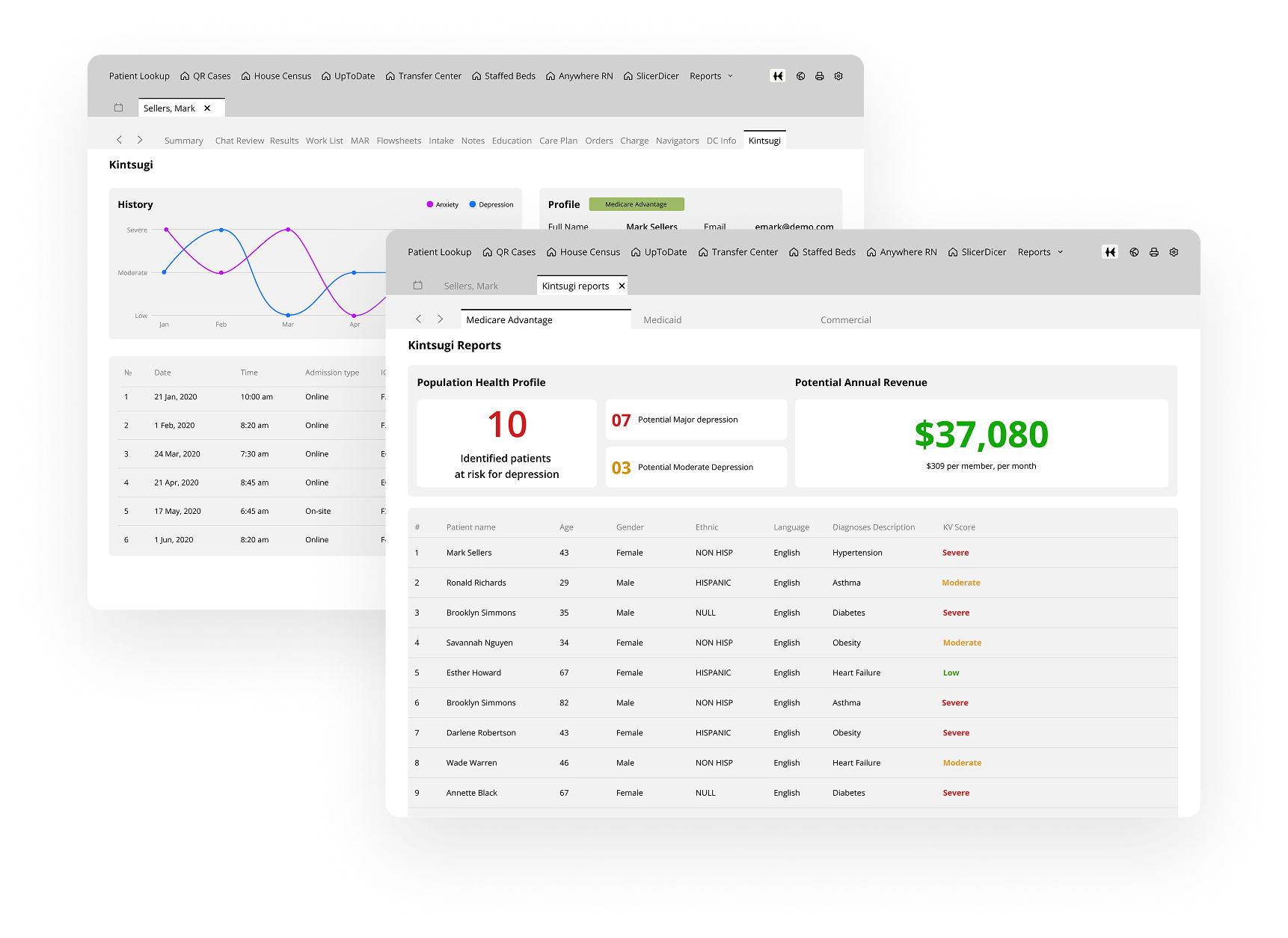
Task: Click Kintsugi logo icon in front window
Action: pyautogui.click(x=1111, y=252)
